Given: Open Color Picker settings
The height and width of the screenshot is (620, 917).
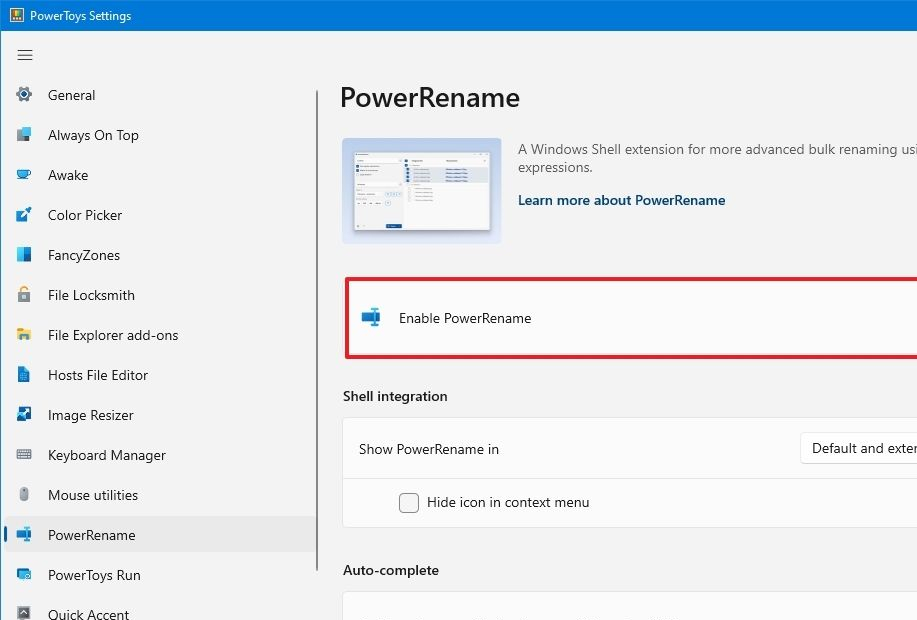Looking at the screenshot, I should coord(160,215).
